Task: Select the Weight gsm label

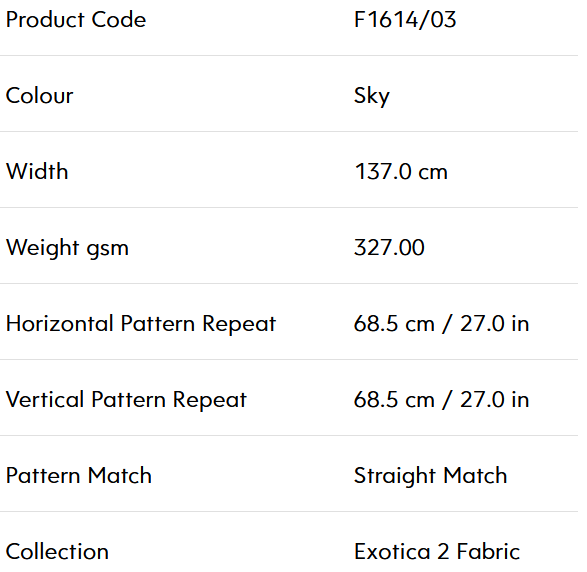Action: pos(67,249)
